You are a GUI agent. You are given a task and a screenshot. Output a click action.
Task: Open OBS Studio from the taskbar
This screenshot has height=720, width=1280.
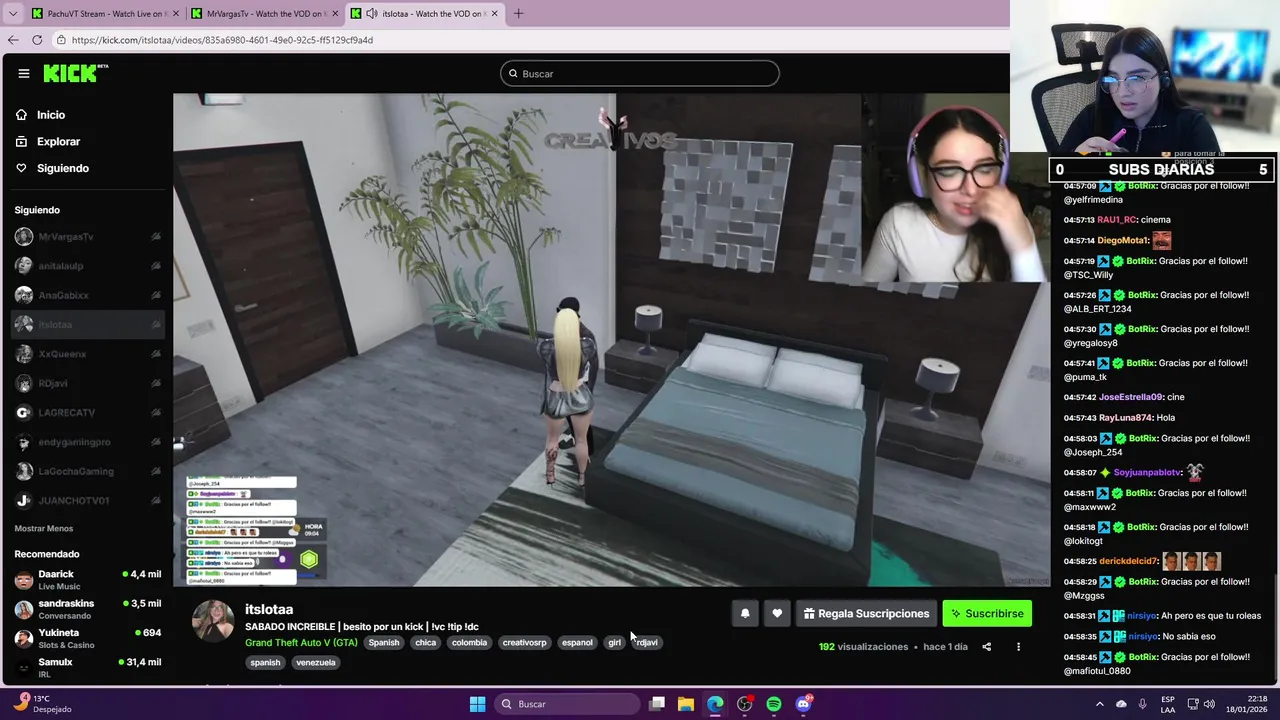(x=744, y=704)
